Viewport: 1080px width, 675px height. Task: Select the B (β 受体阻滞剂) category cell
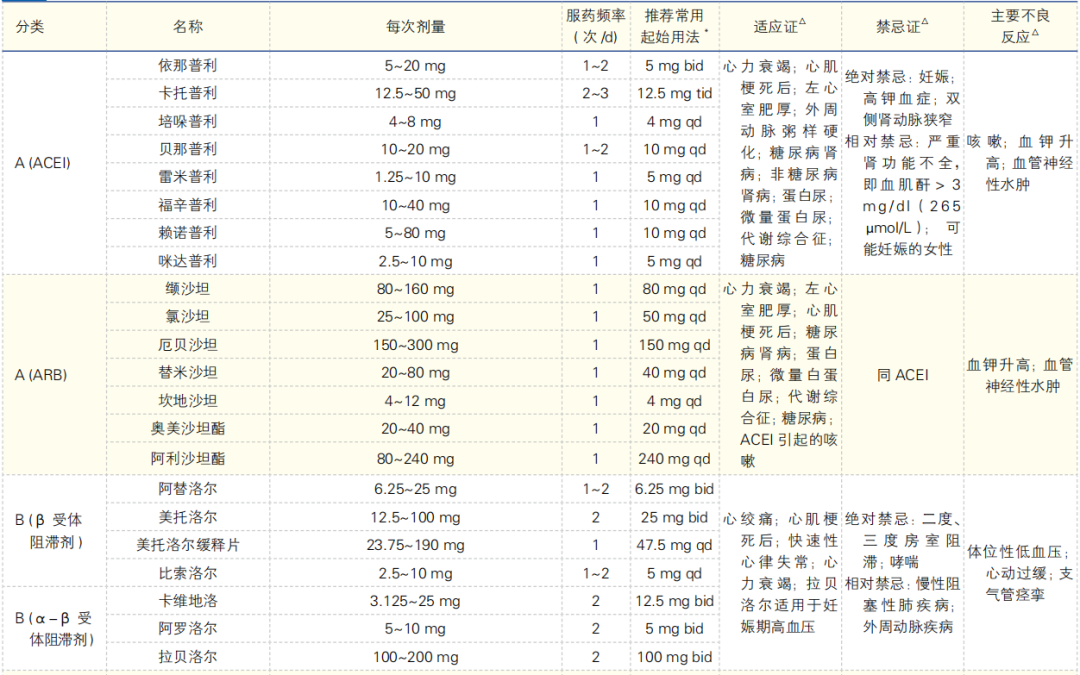coord(48,531)
